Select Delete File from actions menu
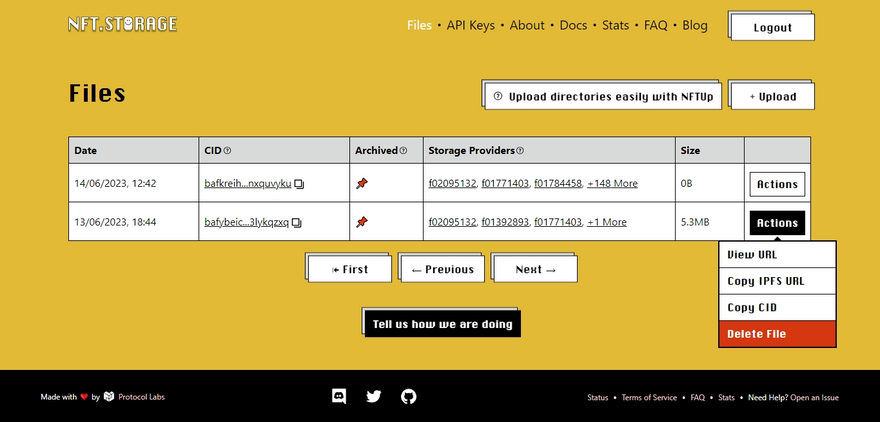The height and width of the screenshot is (422, 880). click(x=777, y=334)
